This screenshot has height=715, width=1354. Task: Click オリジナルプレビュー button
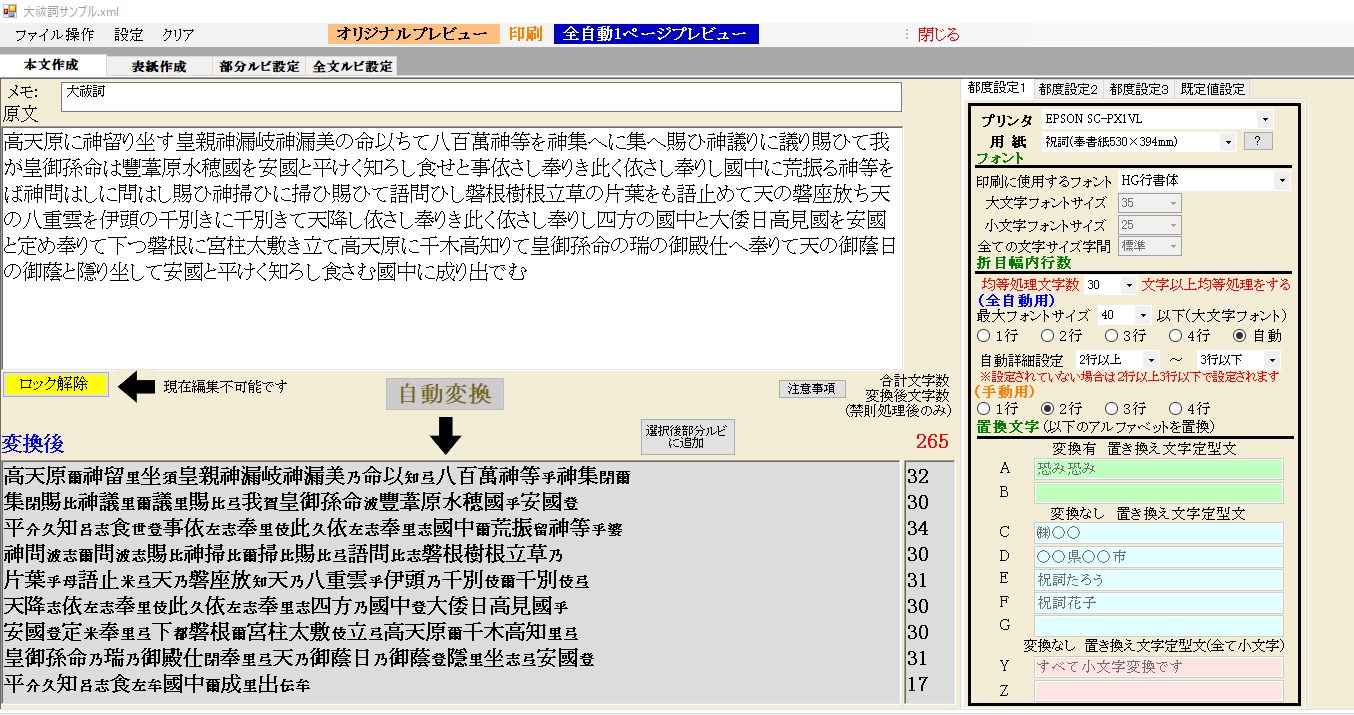[x=413, y=34]
